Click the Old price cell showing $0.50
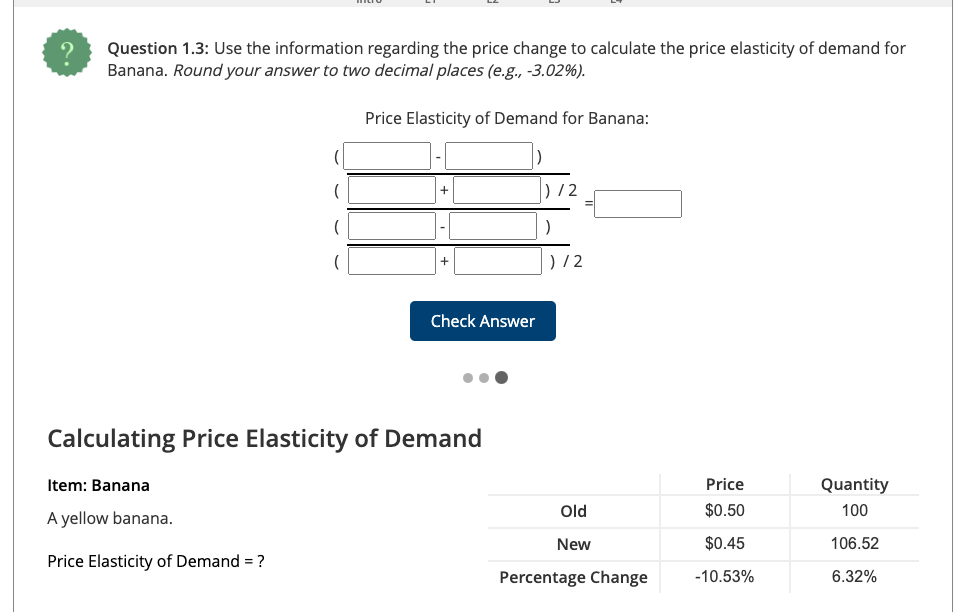 click(723, 511)
